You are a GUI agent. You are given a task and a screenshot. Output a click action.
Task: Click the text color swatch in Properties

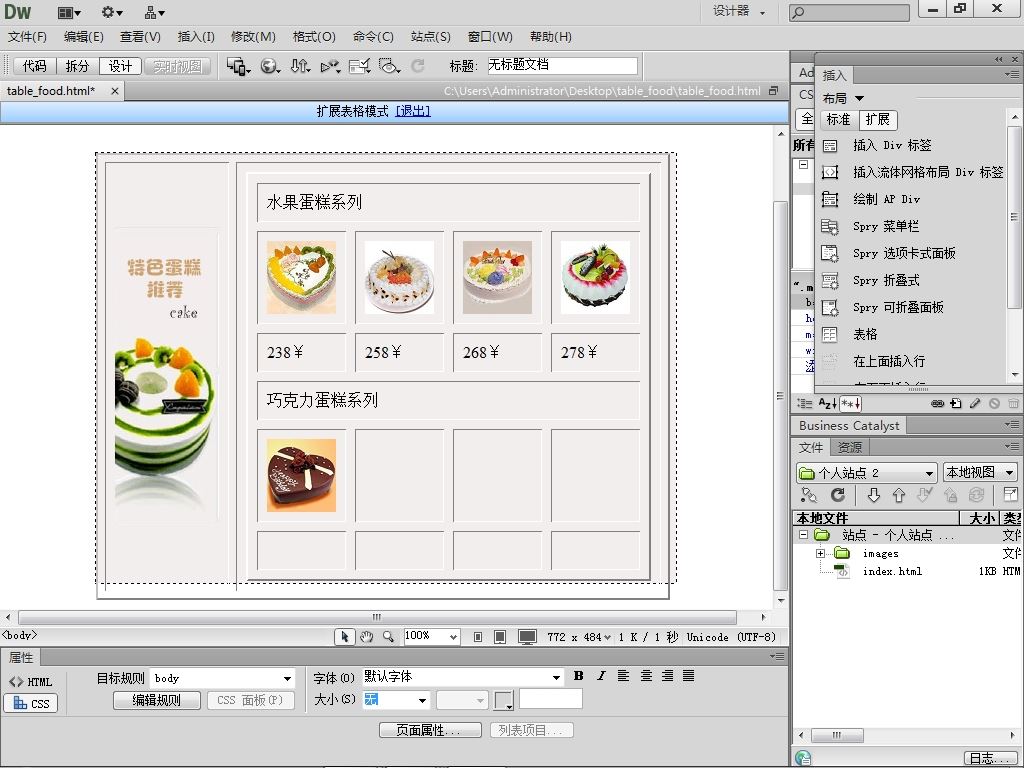pos(504,700)
